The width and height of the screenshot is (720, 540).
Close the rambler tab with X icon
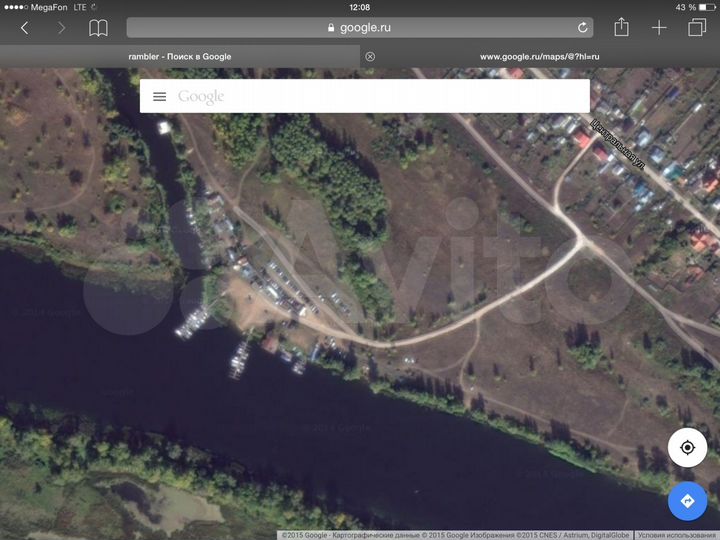coord(370,56)
